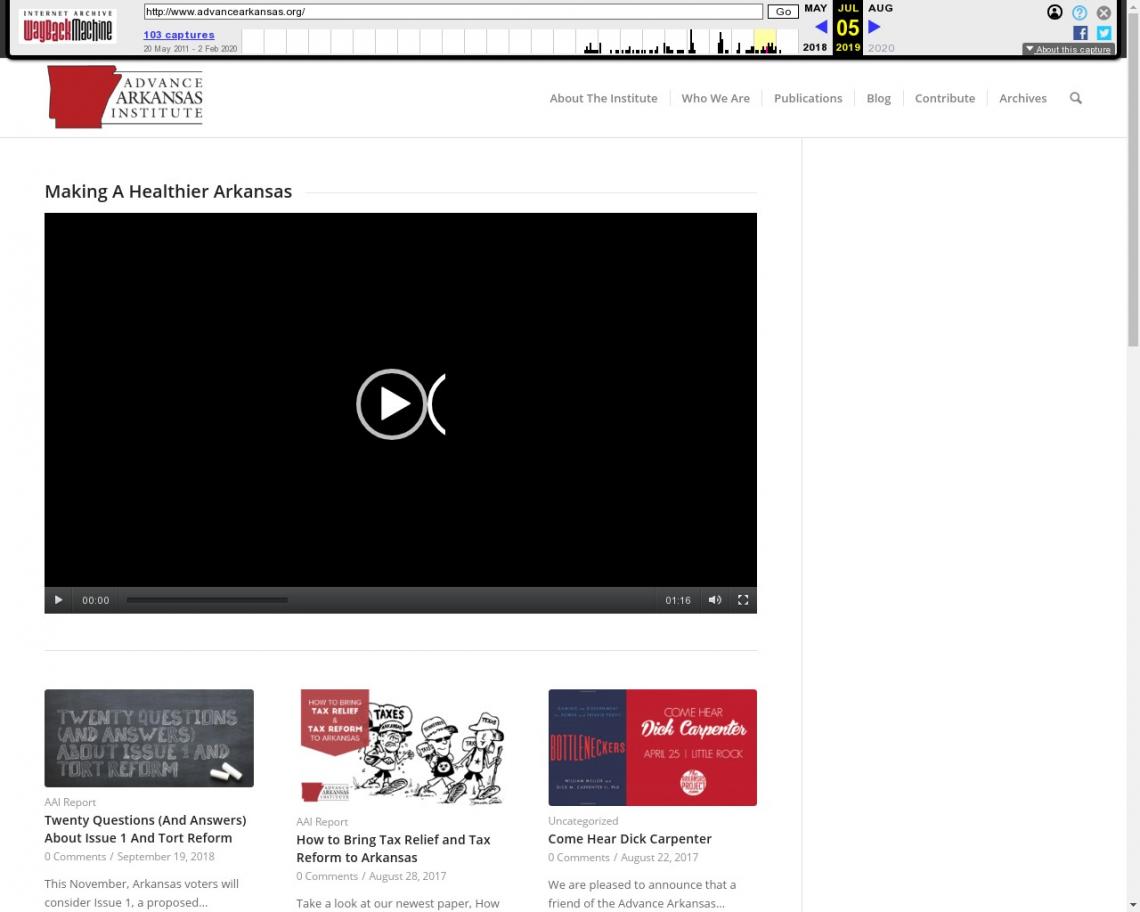View comments on Tax Relief post
Screen dimensions: 1140x912
[x=327, y=876]
